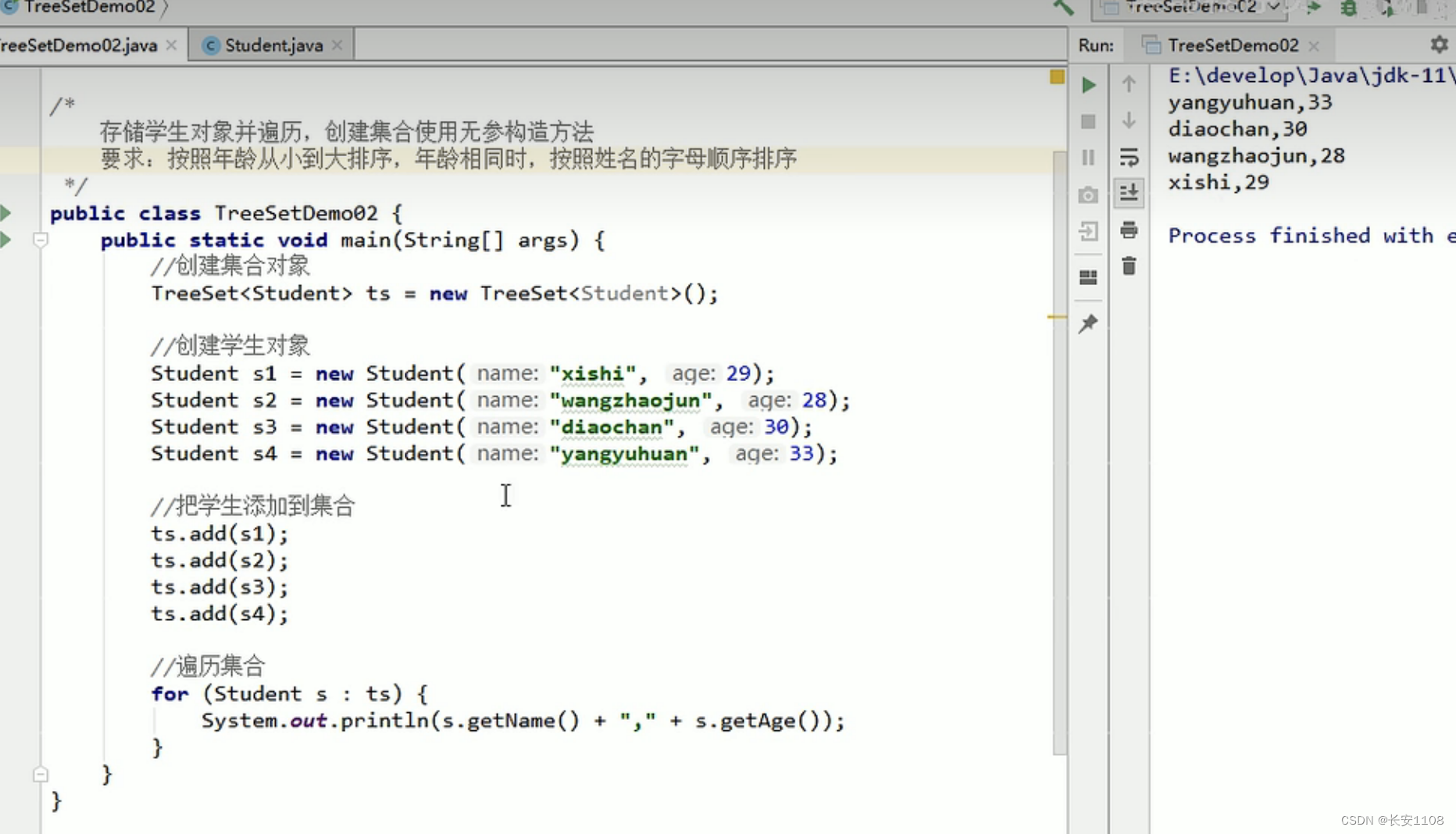Click console output line xishi,29
Viewport: 1456px width, 834px height.
[x=1219, y=182]
